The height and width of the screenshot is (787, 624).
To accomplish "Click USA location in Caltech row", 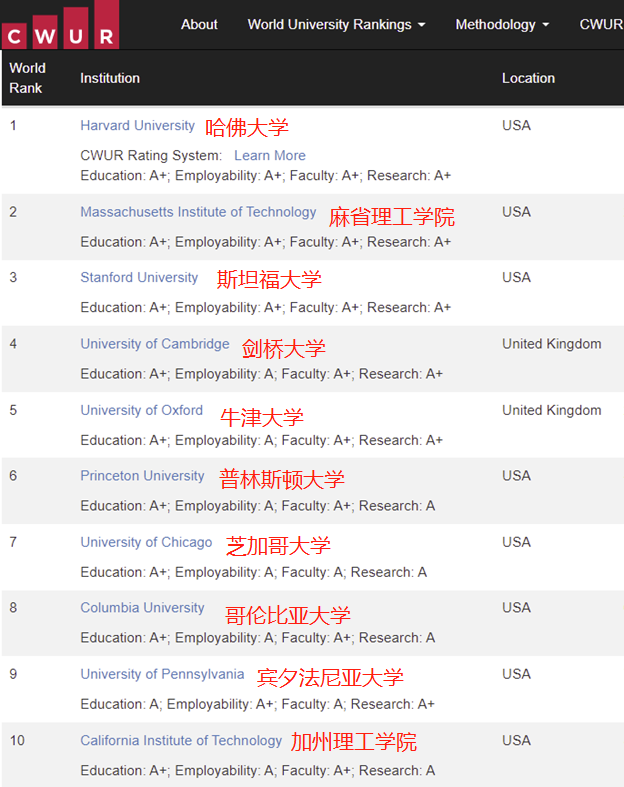I will pos(517,741).
